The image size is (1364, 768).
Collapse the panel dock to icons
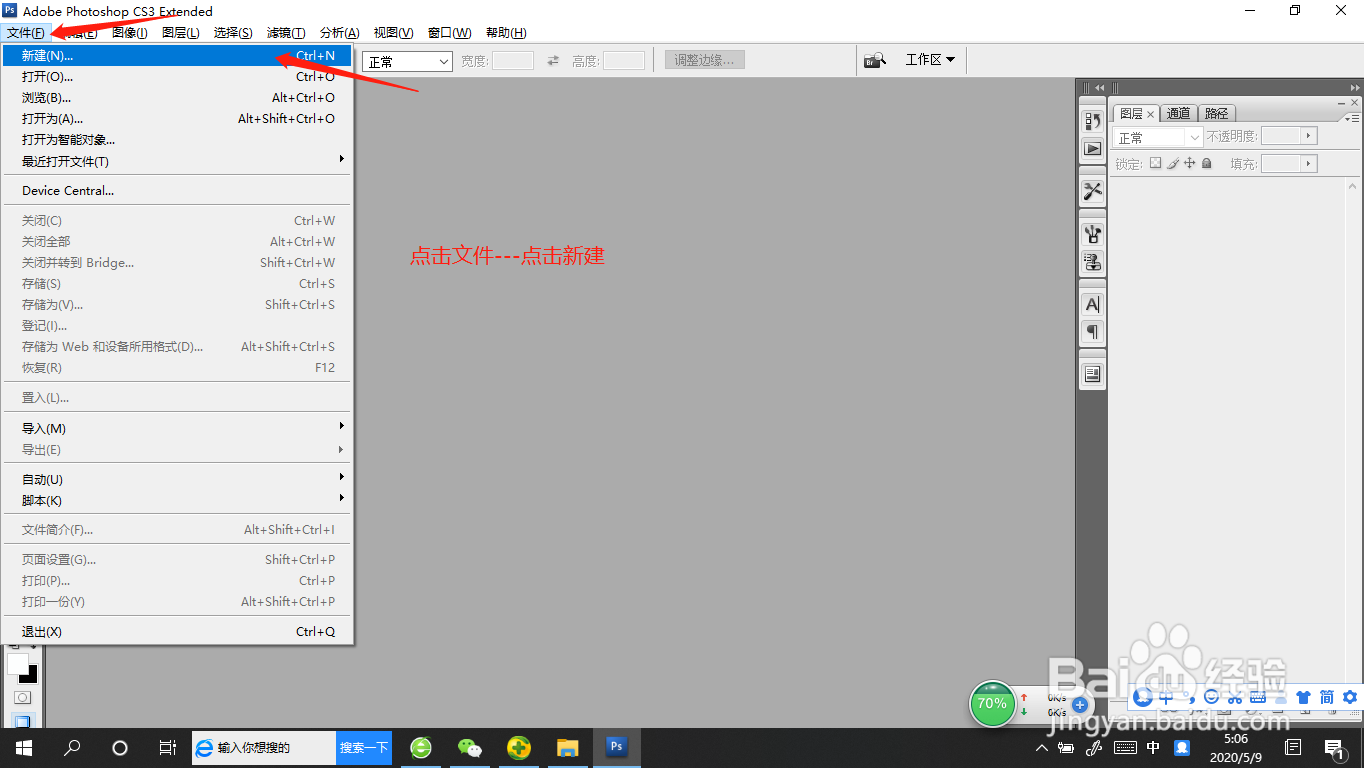coord(1355,87)
